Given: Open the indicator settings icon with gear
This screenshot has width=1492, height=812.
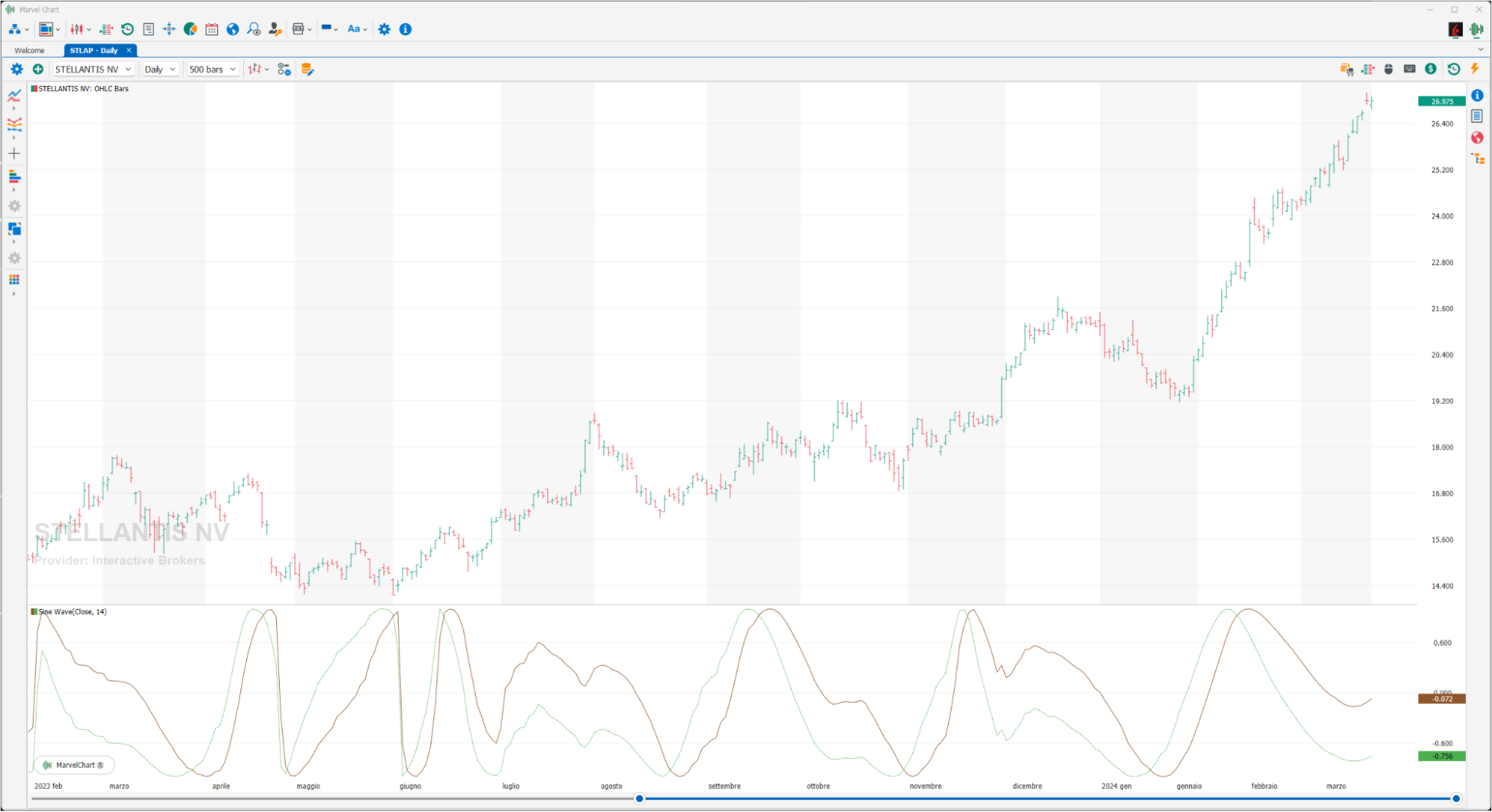Looking at the screenshot, I should pos(284,69).
